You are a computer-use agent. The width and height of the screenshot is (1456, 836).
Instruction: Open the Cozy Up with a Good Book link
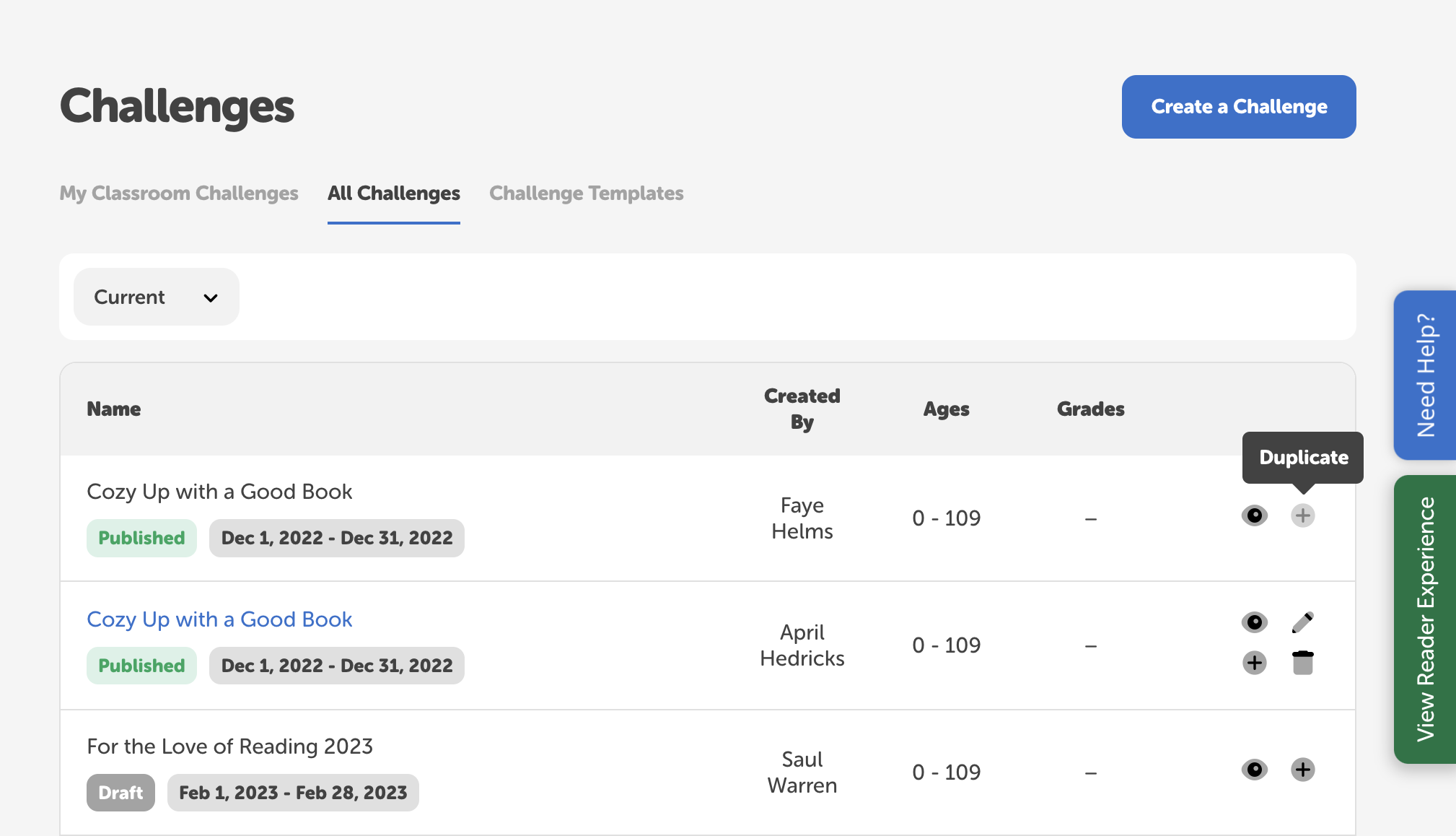[x=219, y=619]
